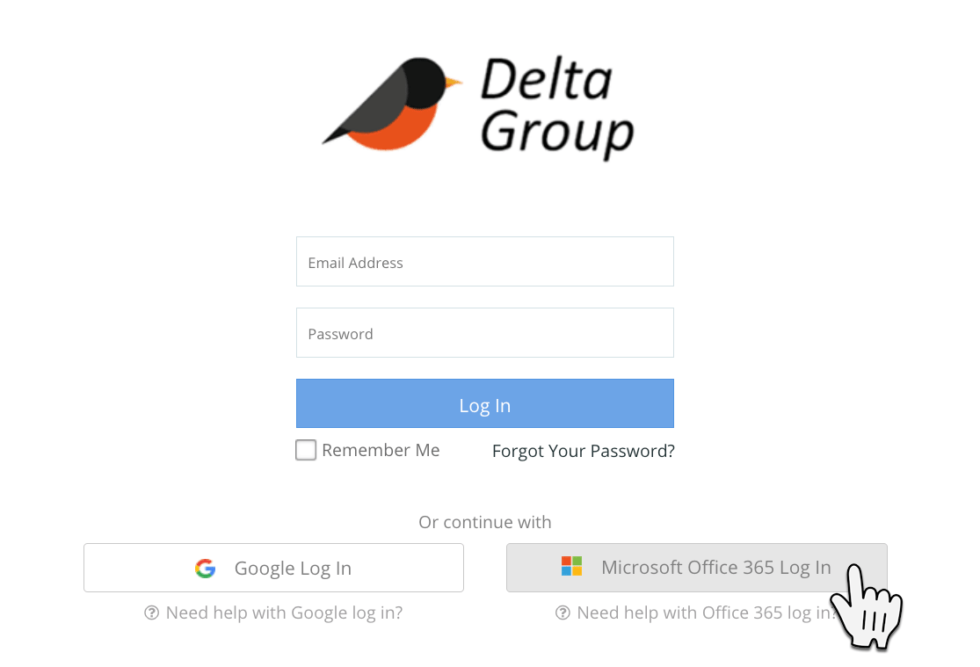Focus the Email Address input field

[x=484, y=262]
